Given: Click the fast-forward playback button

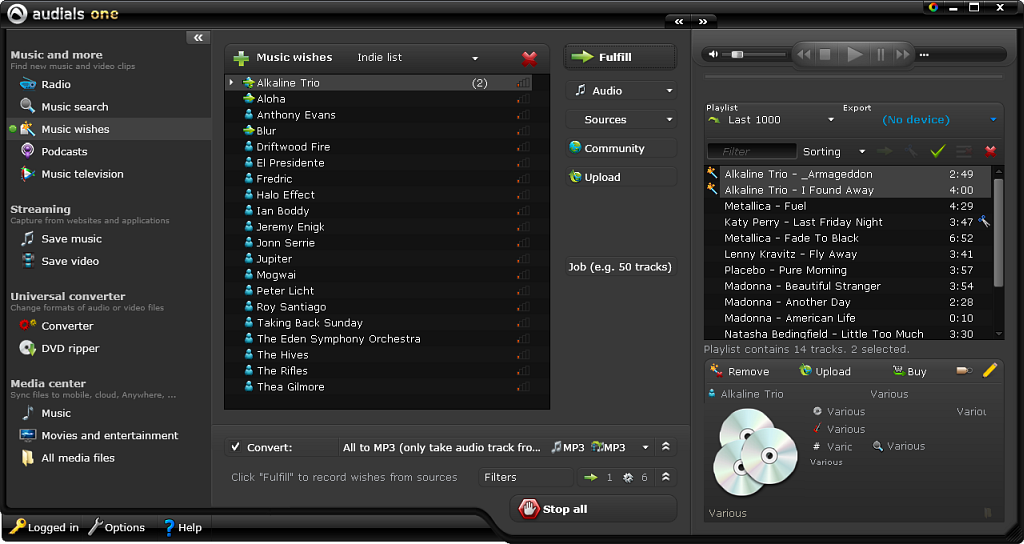Looking at the screenshot, I should click(x=903, y=55).
